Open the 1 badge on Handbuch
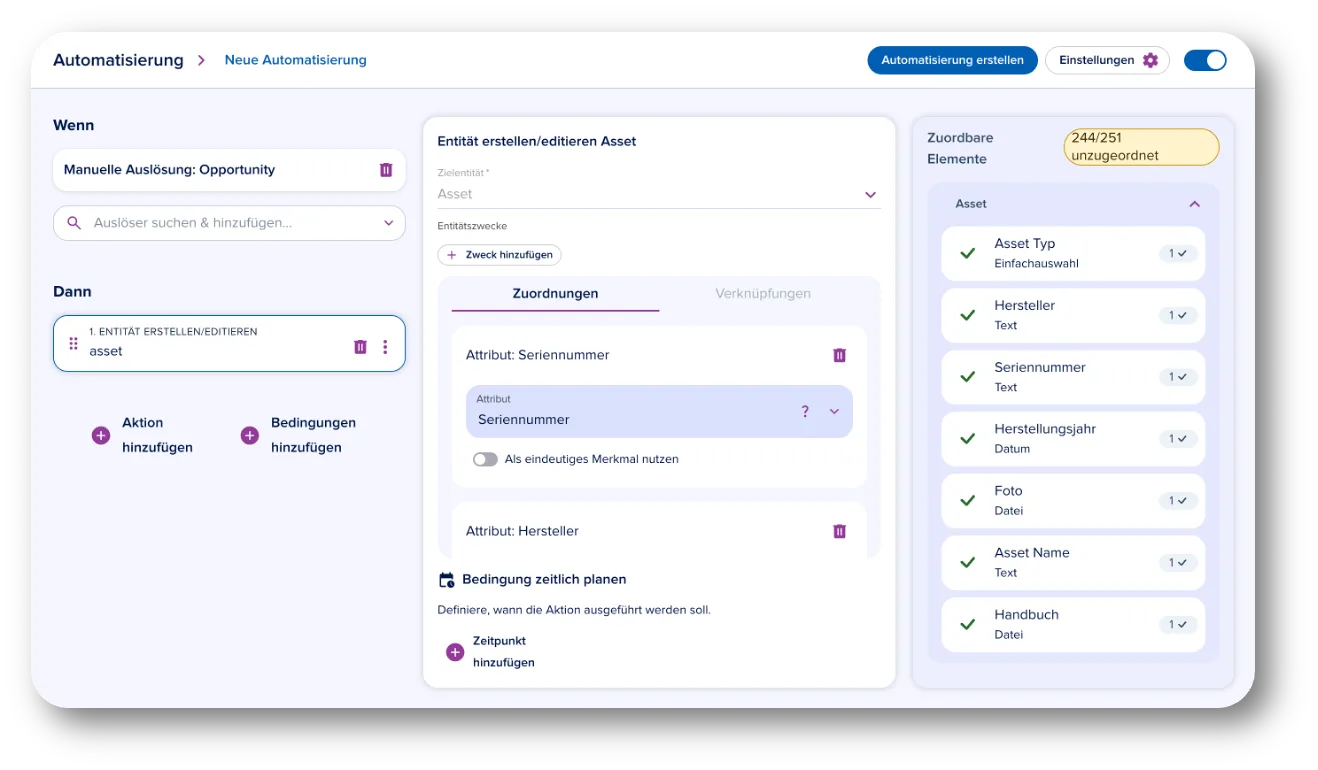The image size is (1318, 770). click(1178, 625)
